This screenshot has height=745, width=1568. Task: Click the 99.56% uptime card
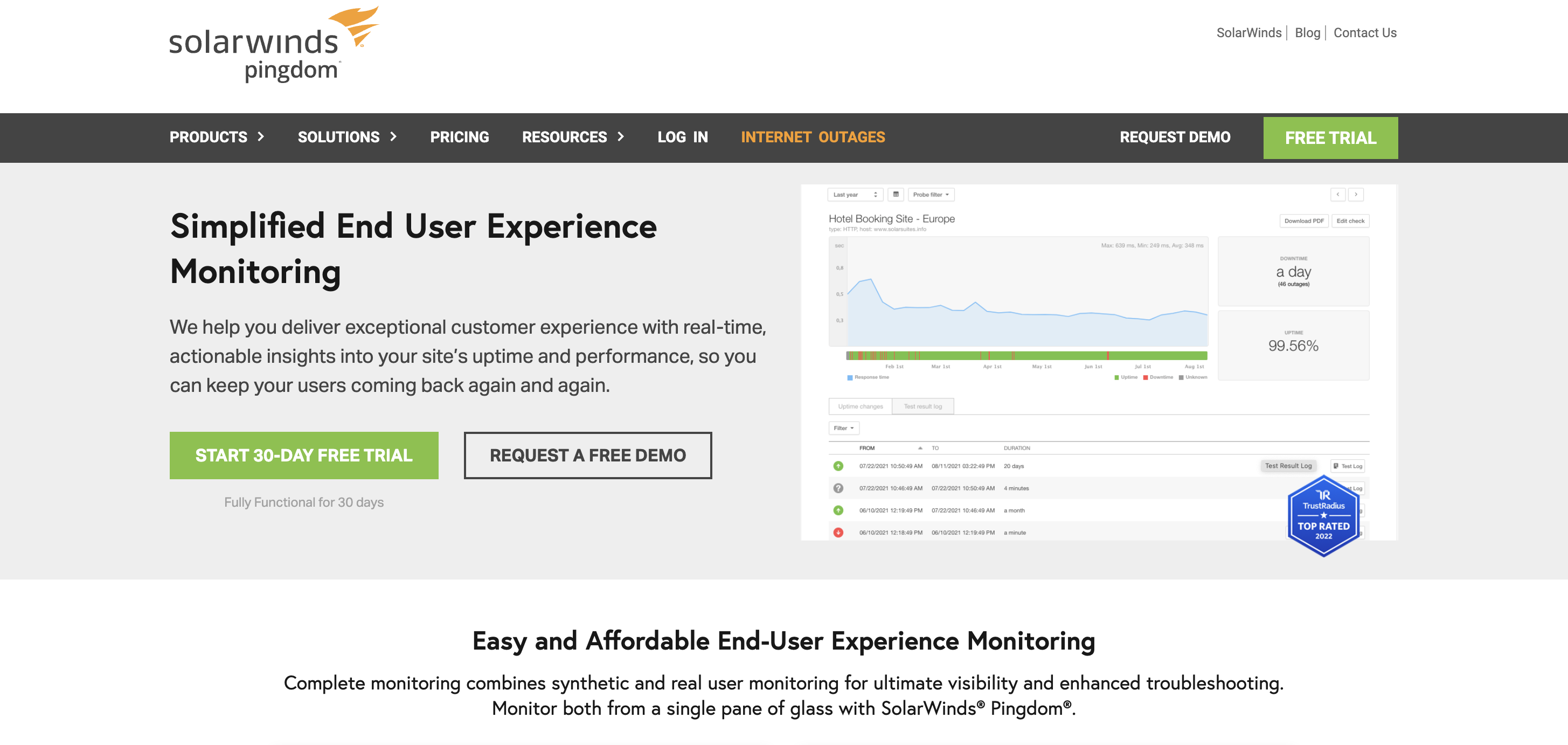click(x=1293, y=346)
